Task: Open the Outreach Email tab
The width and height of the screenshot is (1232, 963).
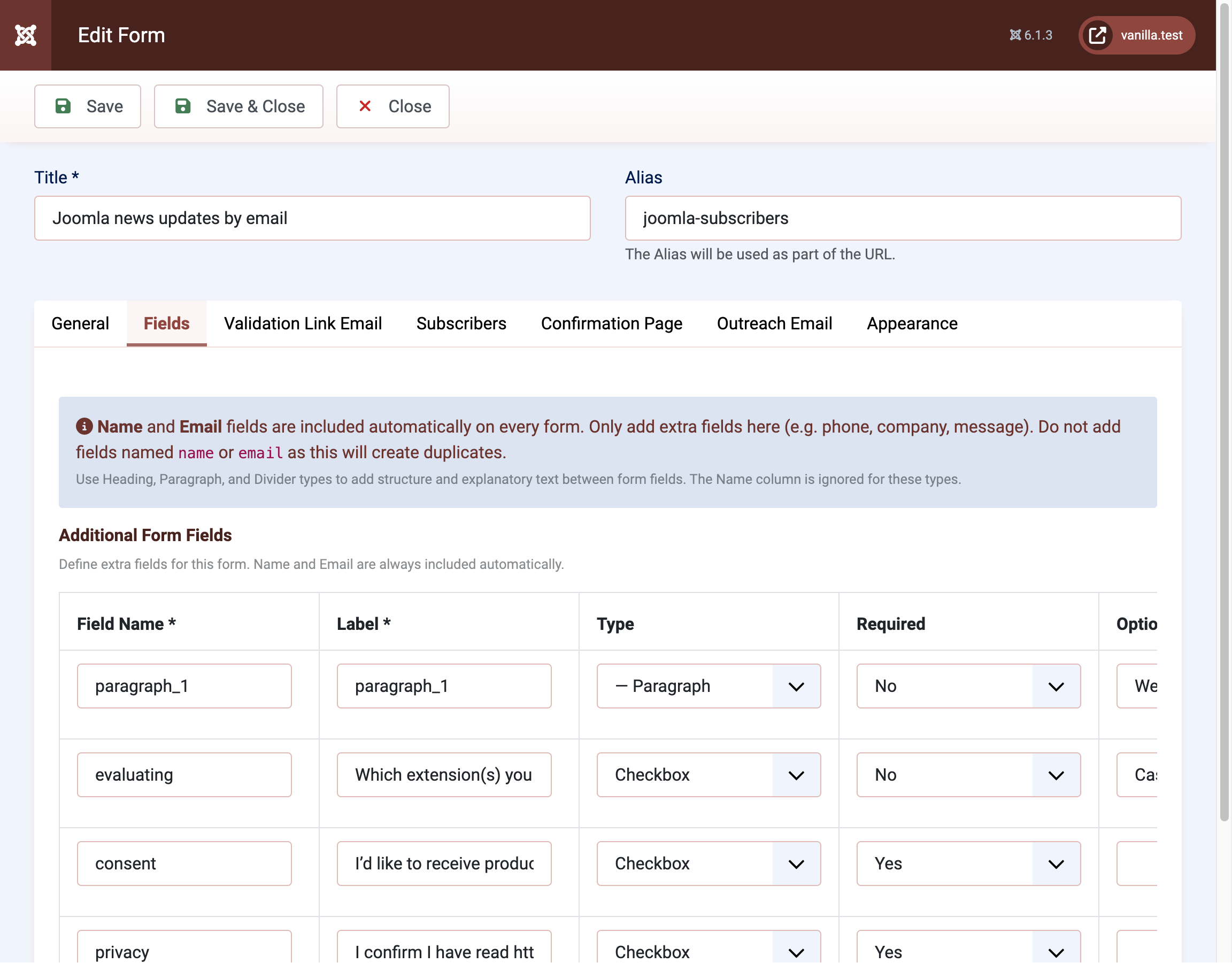Action: 774,323
